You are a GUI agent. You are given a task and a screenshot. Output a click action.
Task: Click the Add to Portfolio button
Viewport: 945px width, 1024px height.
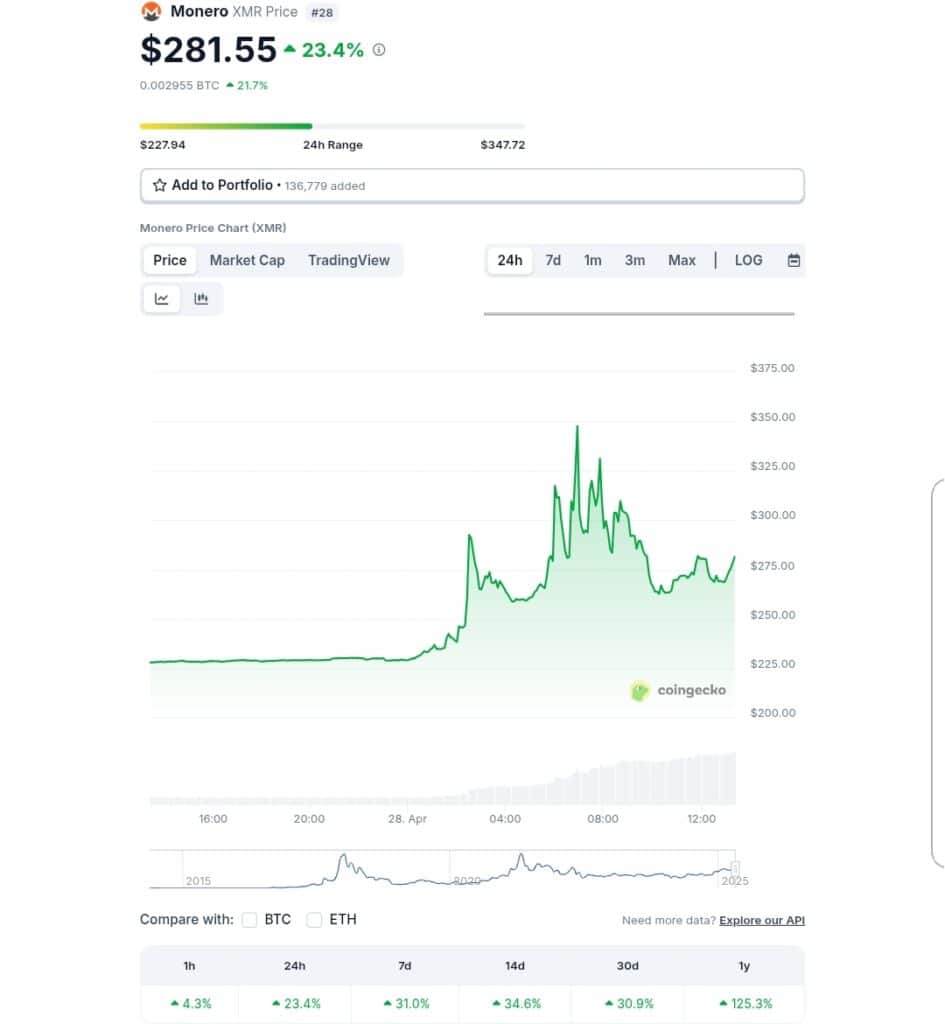(x=472, y=185)
